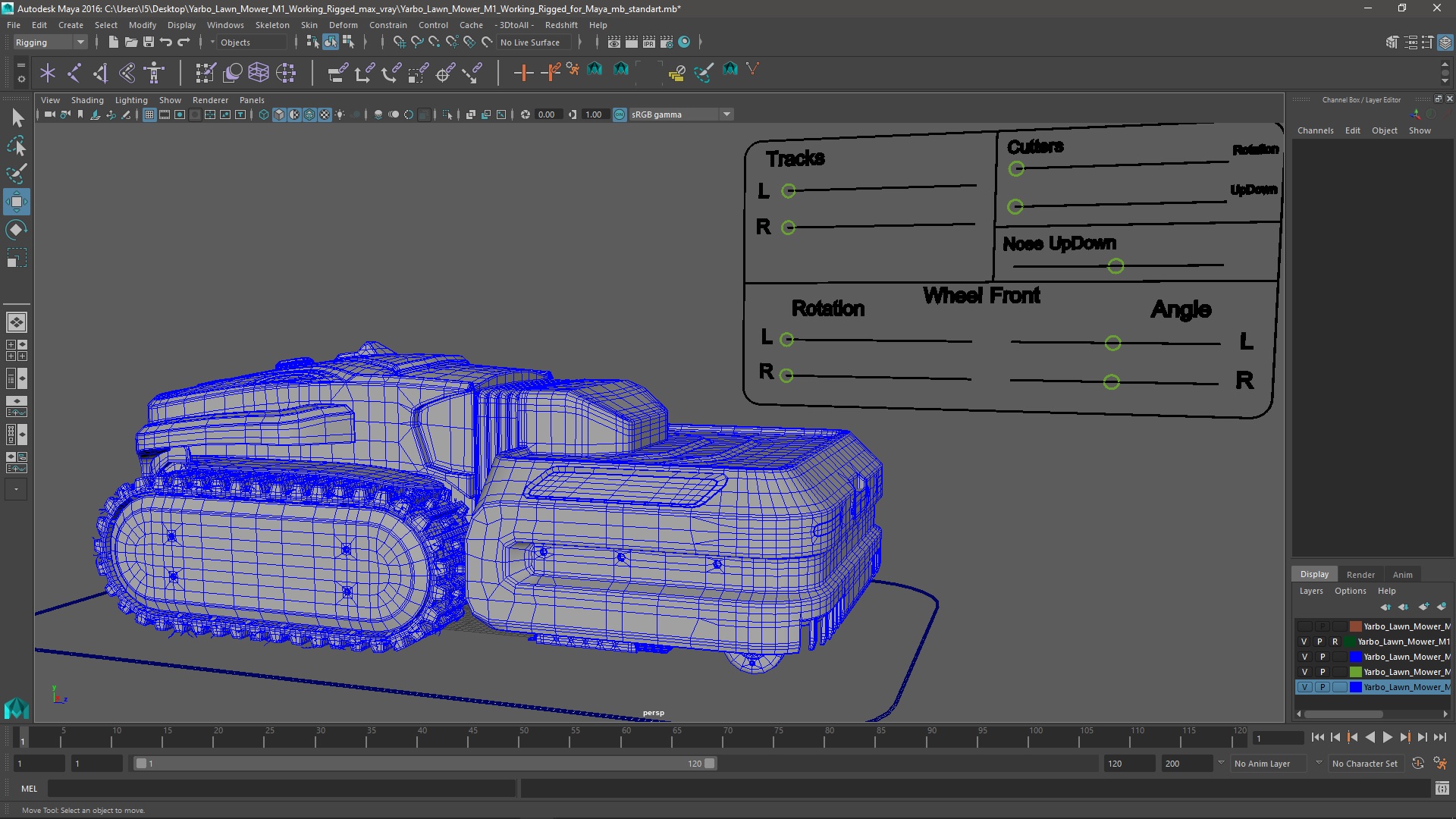Open the Skeleton menu
This screenshot has height=819, width=1456.
point(271,25)
